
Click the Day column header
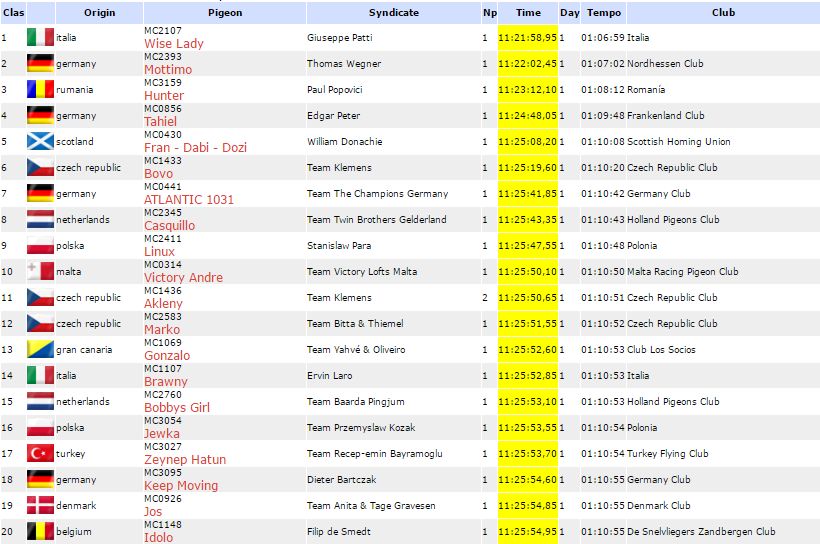tap(570, 13)
